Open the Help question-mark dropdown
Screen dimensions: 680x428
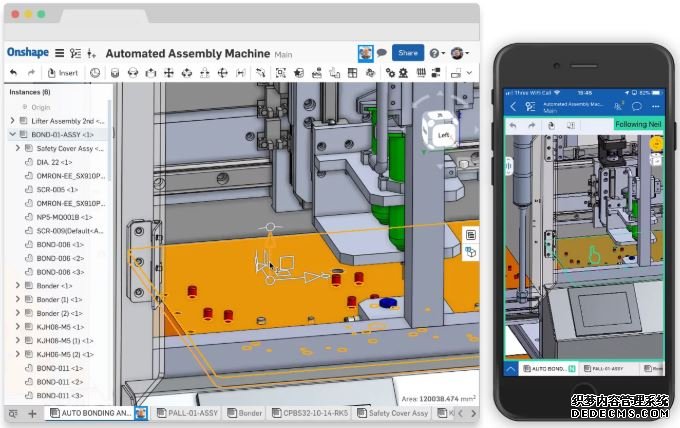(437, 53)
